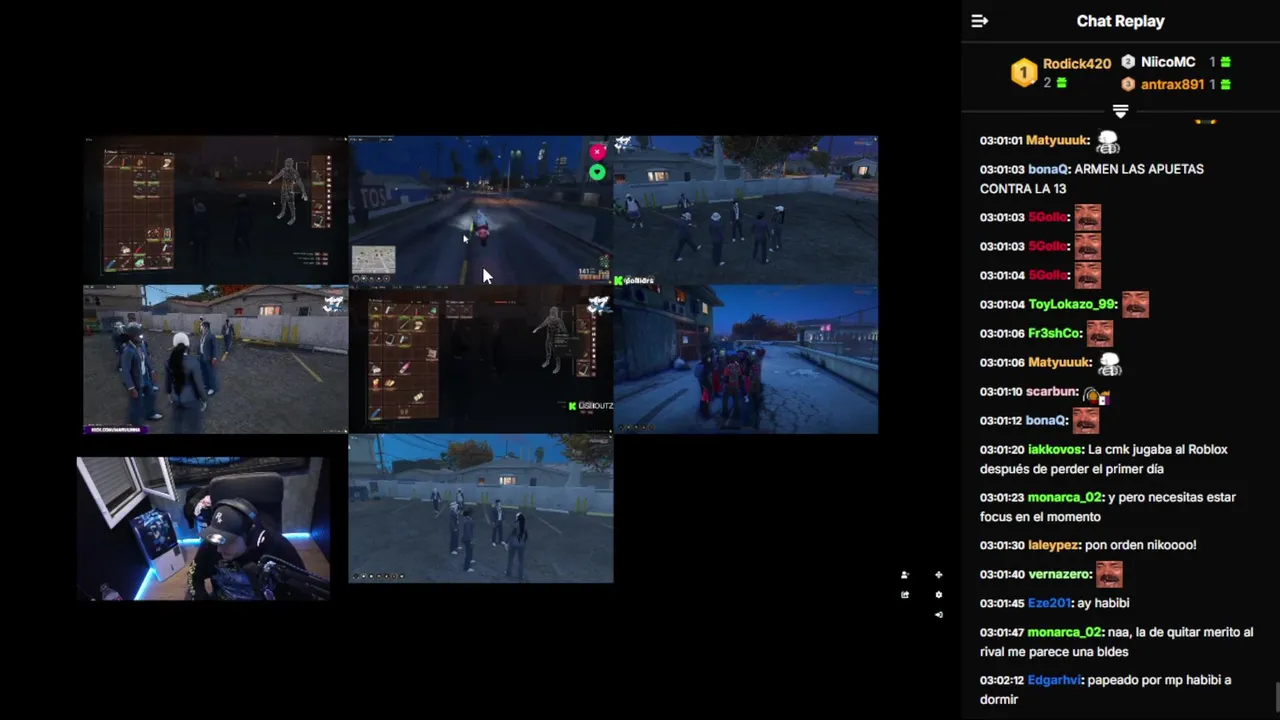This screenshot has width=1280, height=720.
Task: Open user laleypez in chat
Action: (x=1054, y=546)
